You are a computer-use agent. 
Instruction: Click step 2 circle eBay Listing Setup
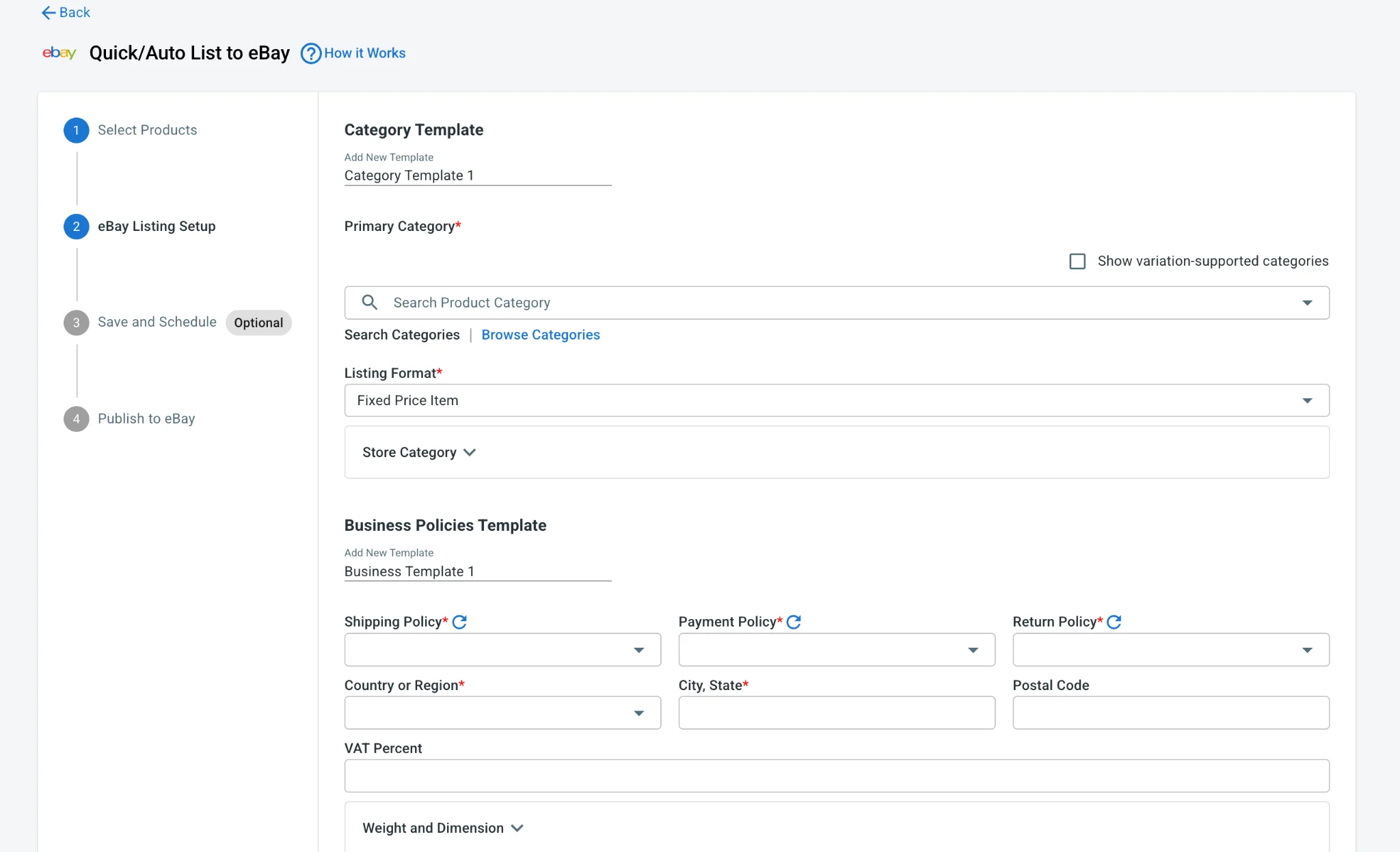coord(77,226)
